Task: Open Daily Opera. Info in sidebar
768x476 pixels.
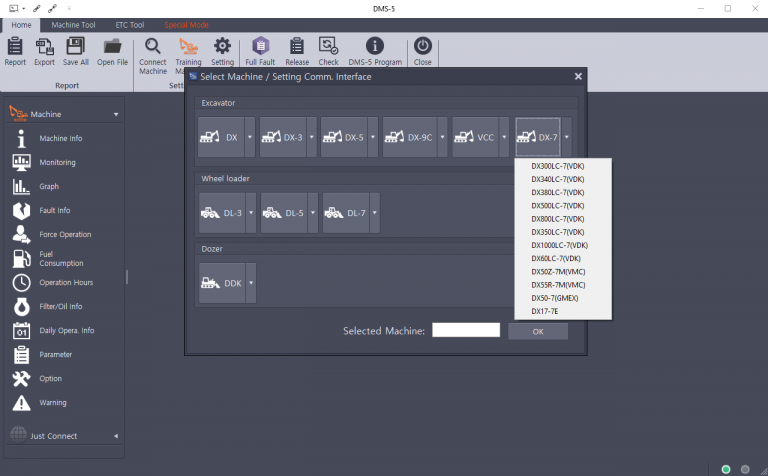Action: click(x=67, y=331)
